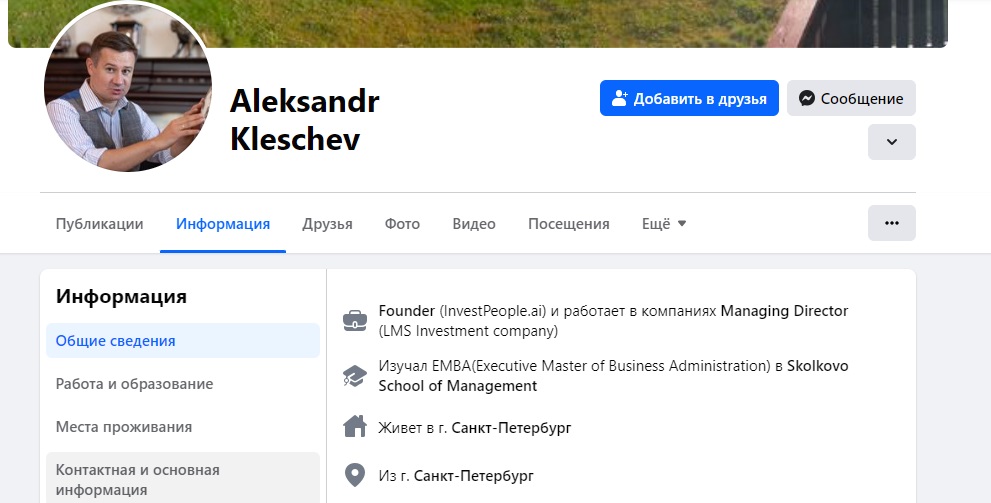Click the graduation cap education icon
The width and height of the screenshot is (991, 503).
[354, 376]
